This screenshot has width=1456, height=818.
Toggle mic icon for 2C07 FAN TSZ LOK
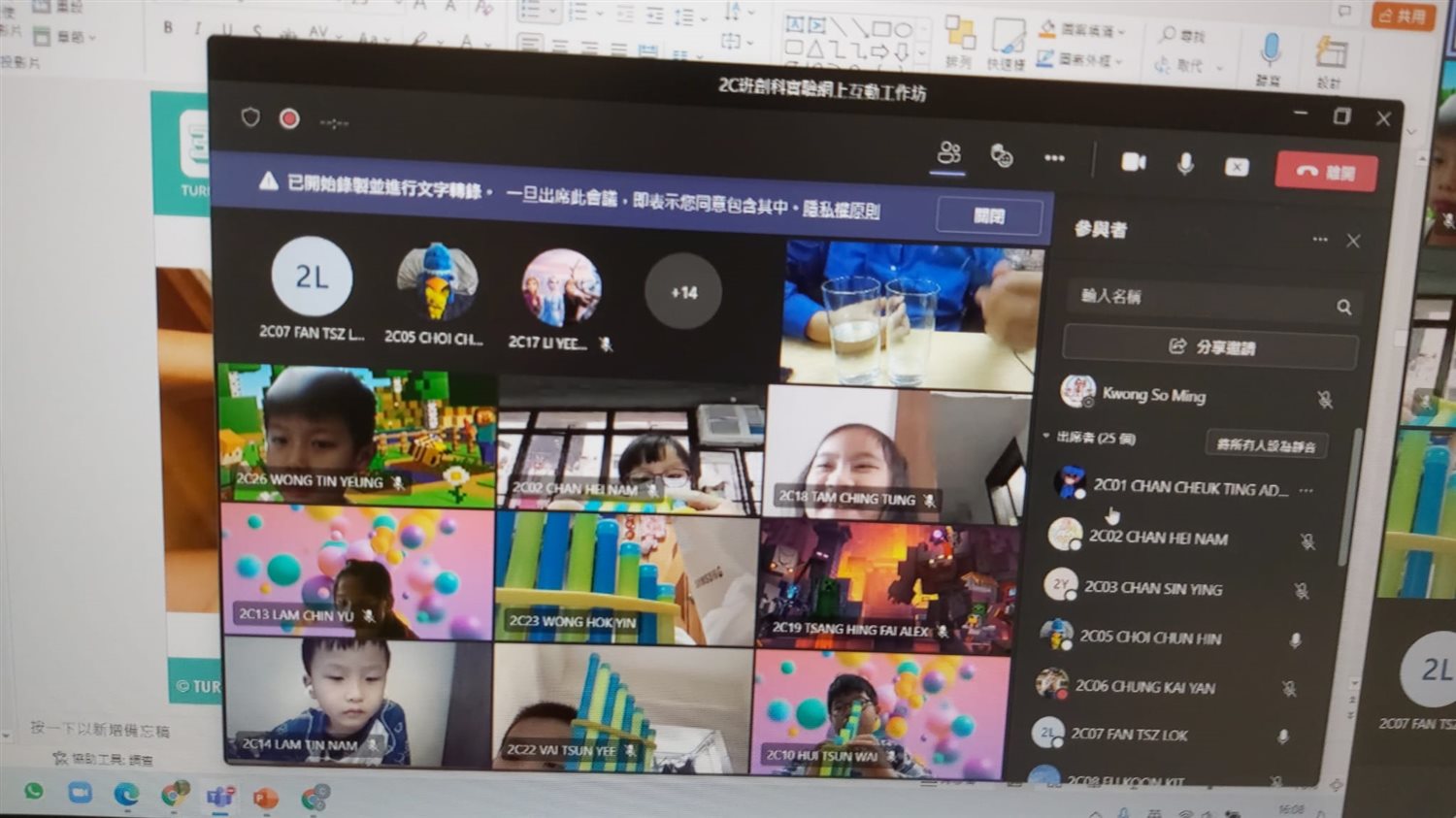1282,736
